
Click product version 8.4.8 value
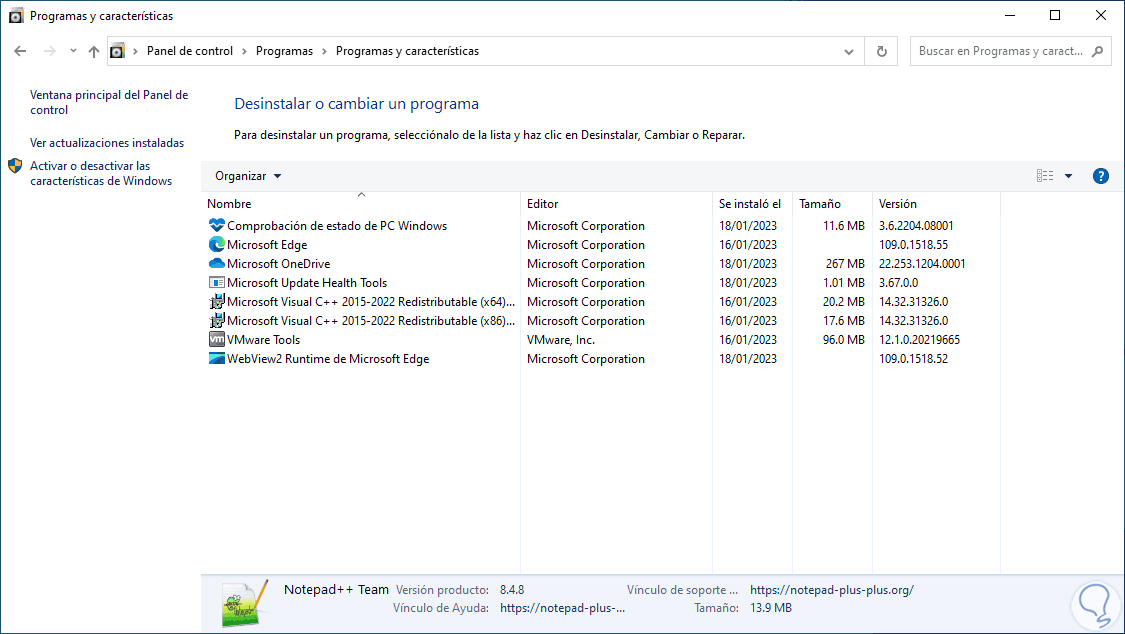(512, 590)
